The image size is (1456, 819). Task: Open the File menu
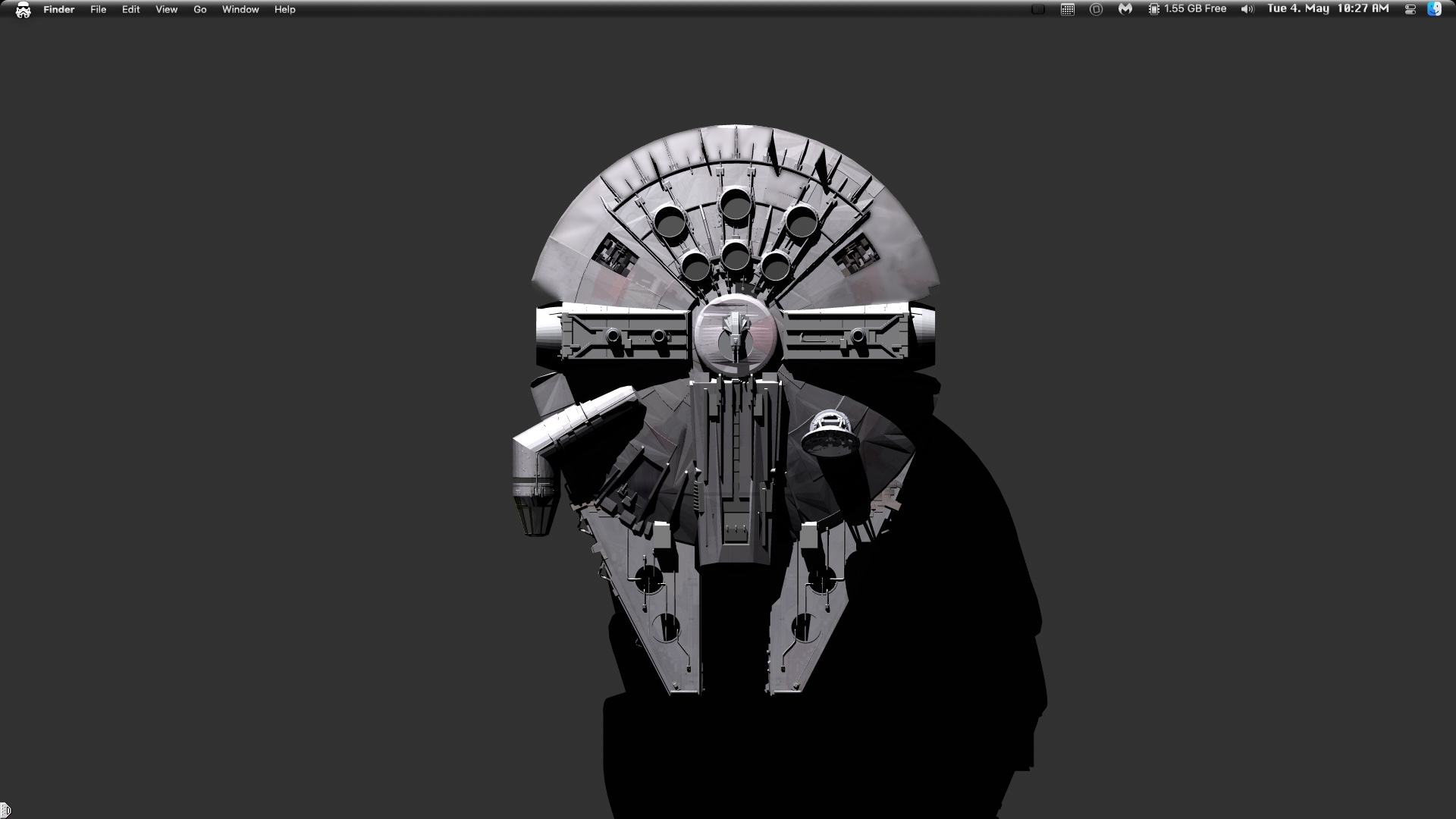[x=98, y=9]
